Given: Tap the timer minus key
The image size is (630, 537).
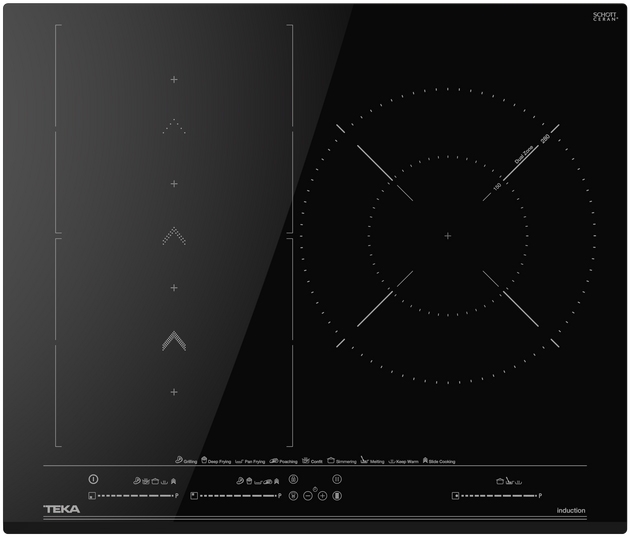Looking at the screenshot, I should click(308, 496).
